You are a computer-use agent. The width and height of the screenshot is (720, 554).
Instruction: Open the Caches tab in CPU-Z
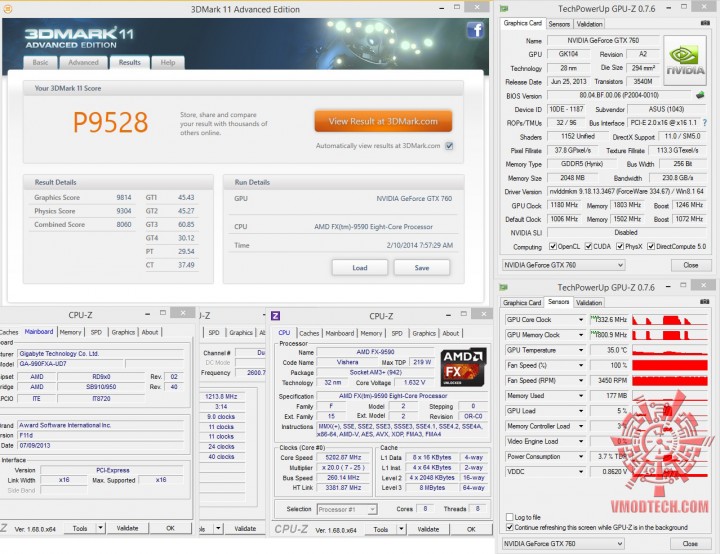coord(309,333)
